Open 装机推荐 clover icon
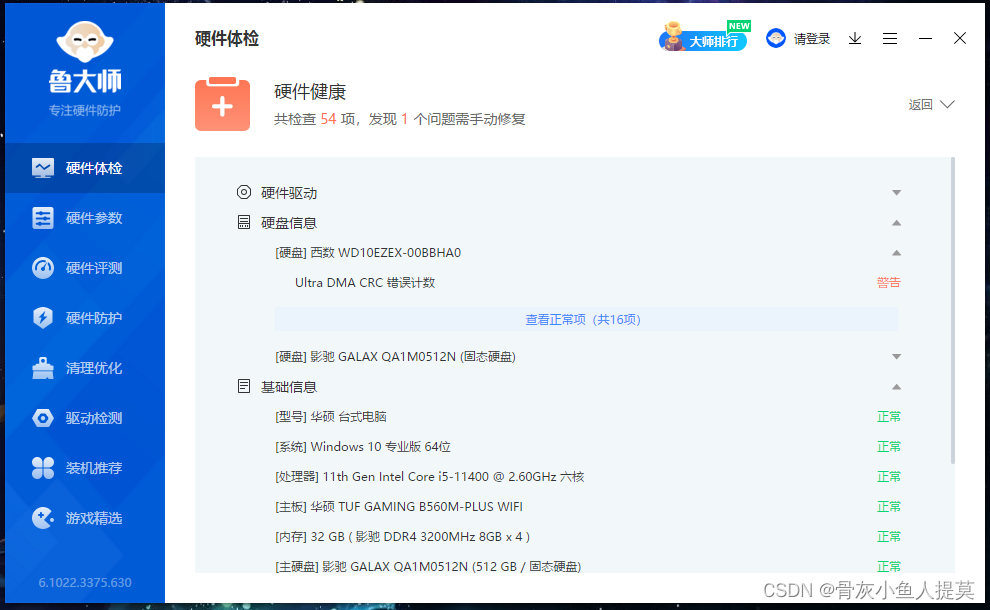Screen dimensions: 990x610 43,468
